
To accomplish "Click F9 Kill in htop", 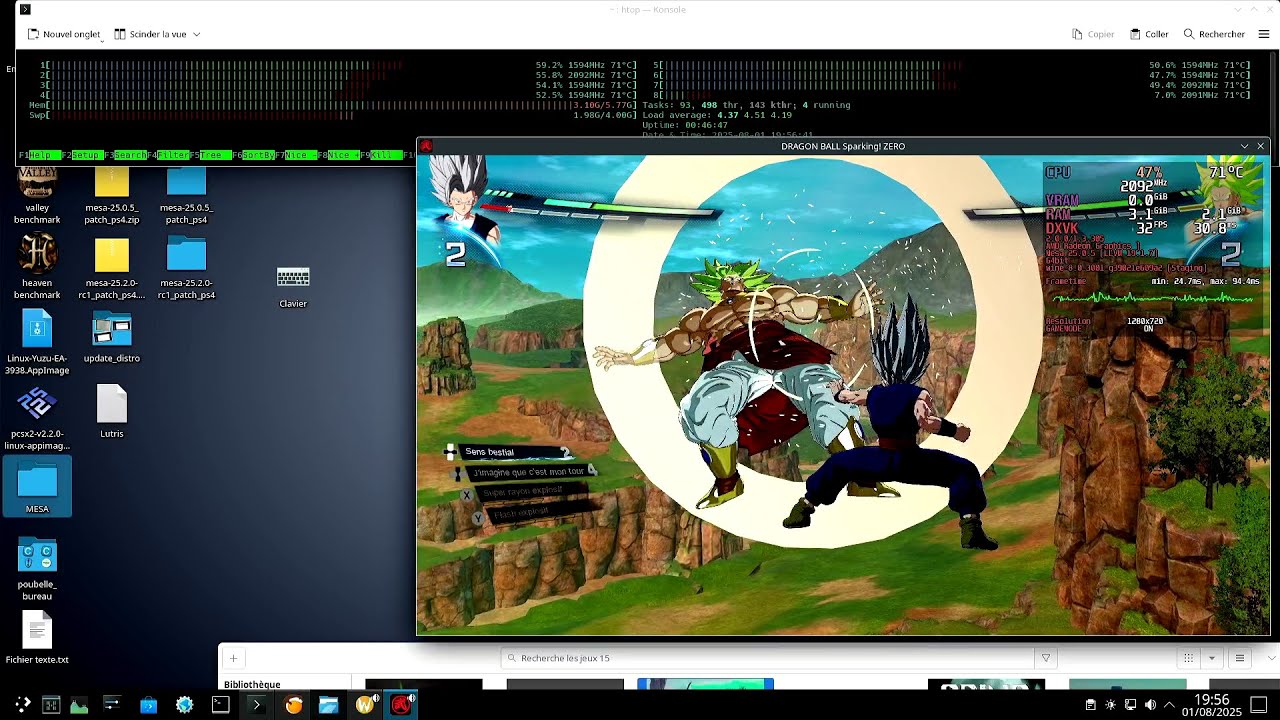I will pos(382,155).
